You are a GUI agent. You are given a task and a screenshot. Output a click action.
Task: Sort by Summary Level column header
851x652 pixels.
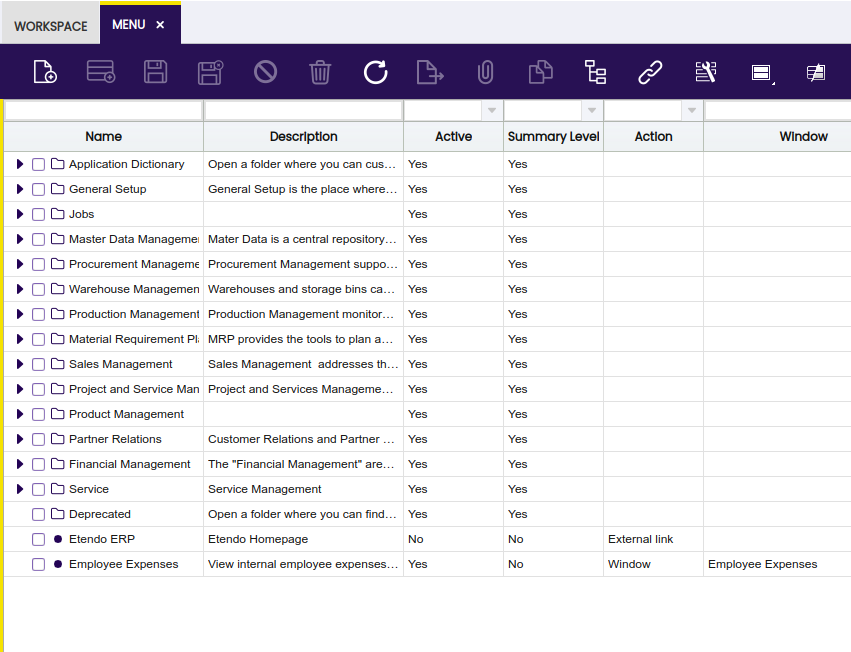[553, 136]
